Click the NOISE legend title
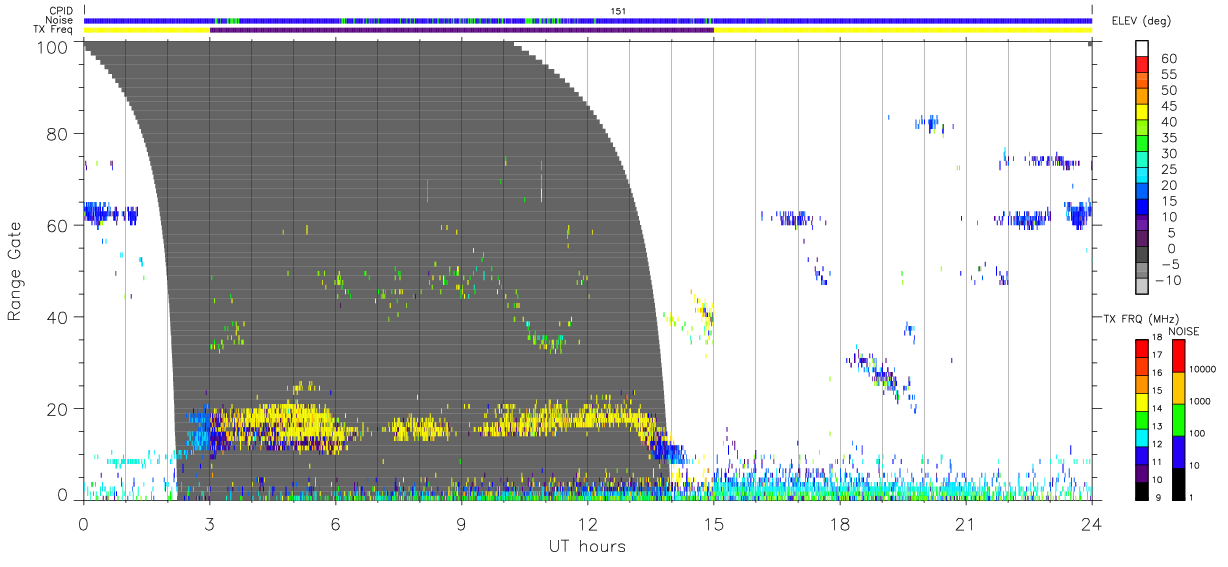Image resolution: width=1228 pixels, height=567 pixels. pos(1184,331)
